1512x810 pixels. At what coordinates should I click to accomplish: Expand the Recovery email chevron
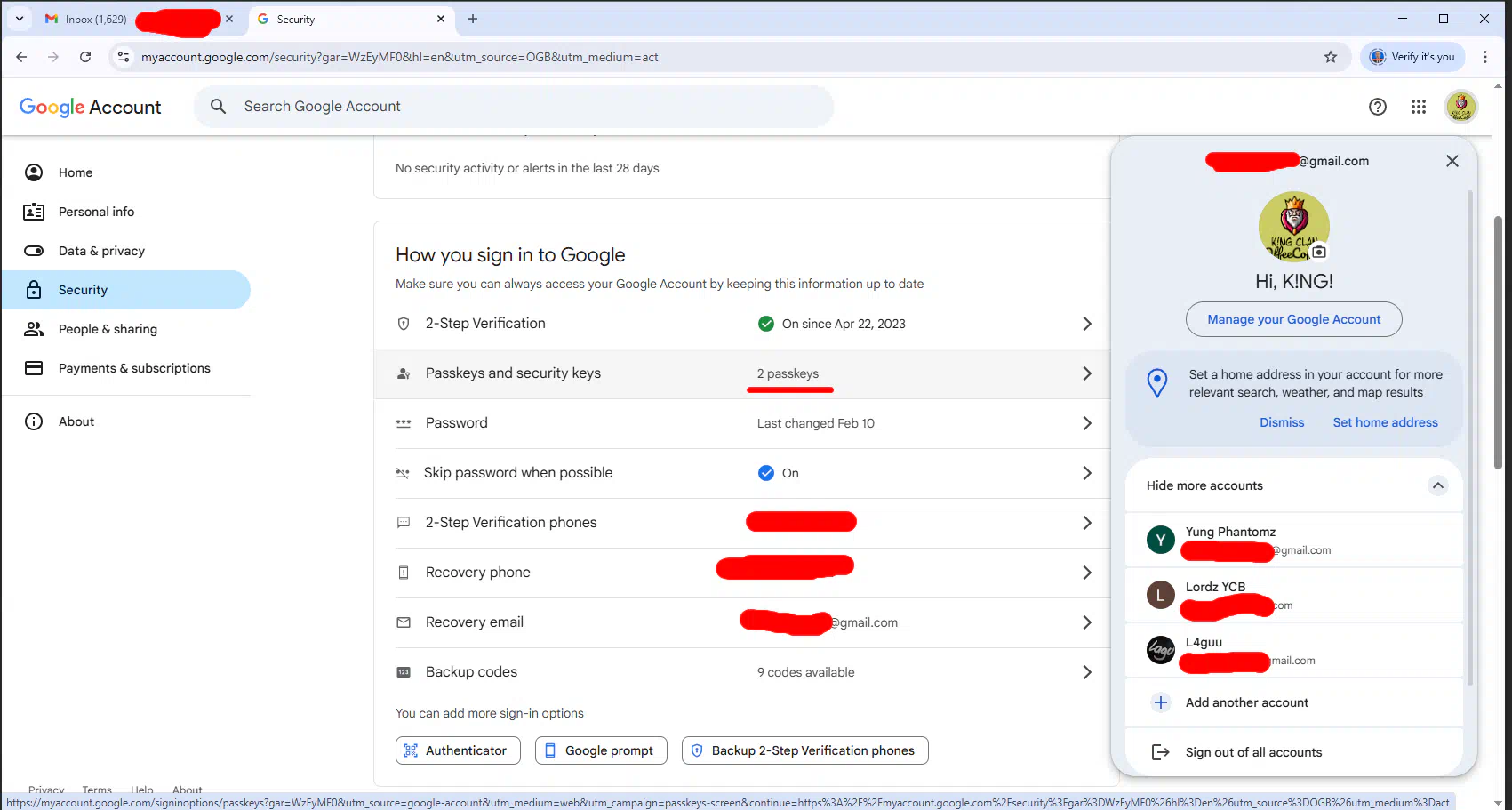point(1086,622)
